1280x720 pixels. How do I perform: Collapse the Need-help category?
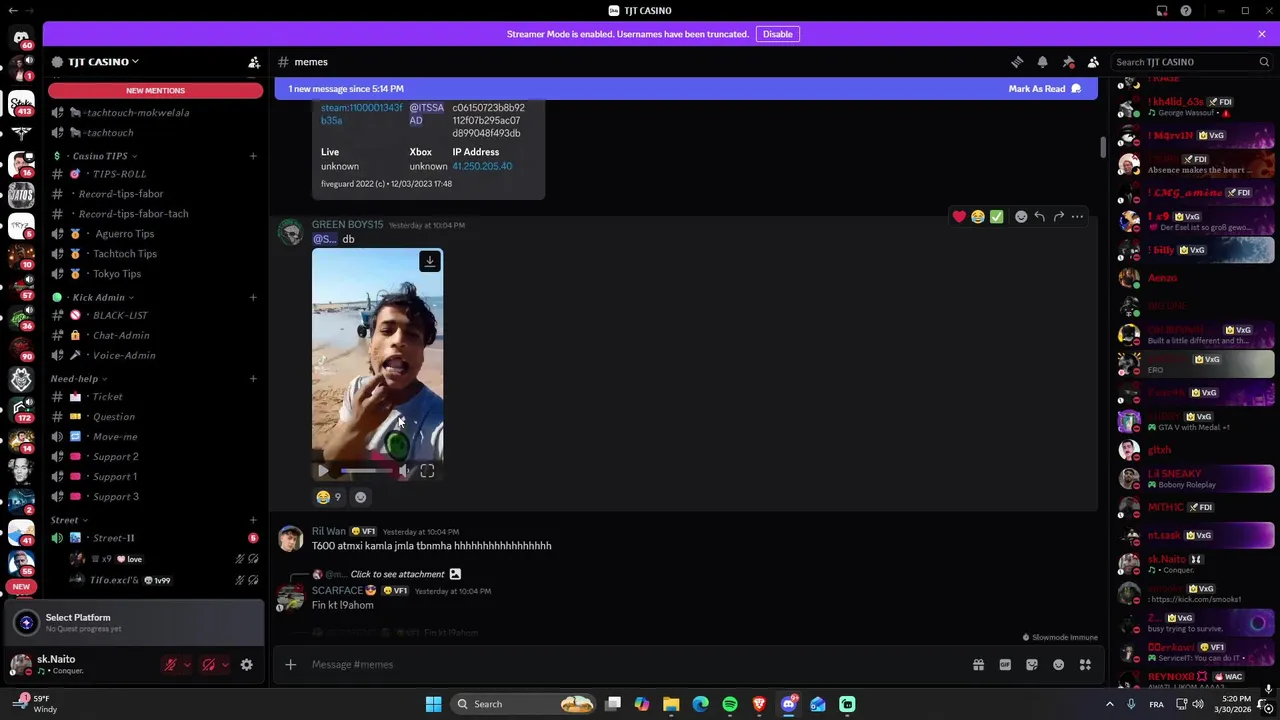[78, 379]
